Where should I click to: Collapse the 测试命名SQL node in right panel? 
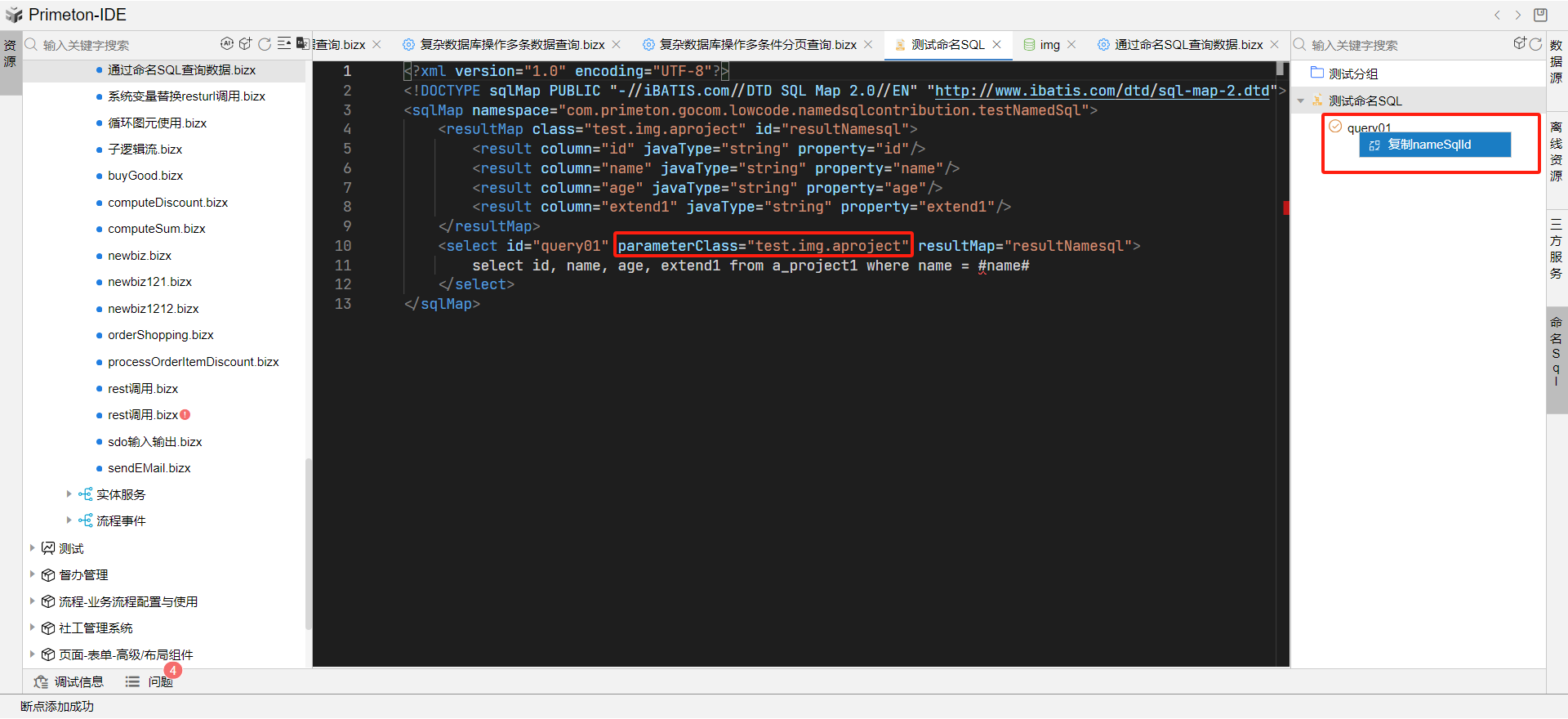coord(1301,101)
